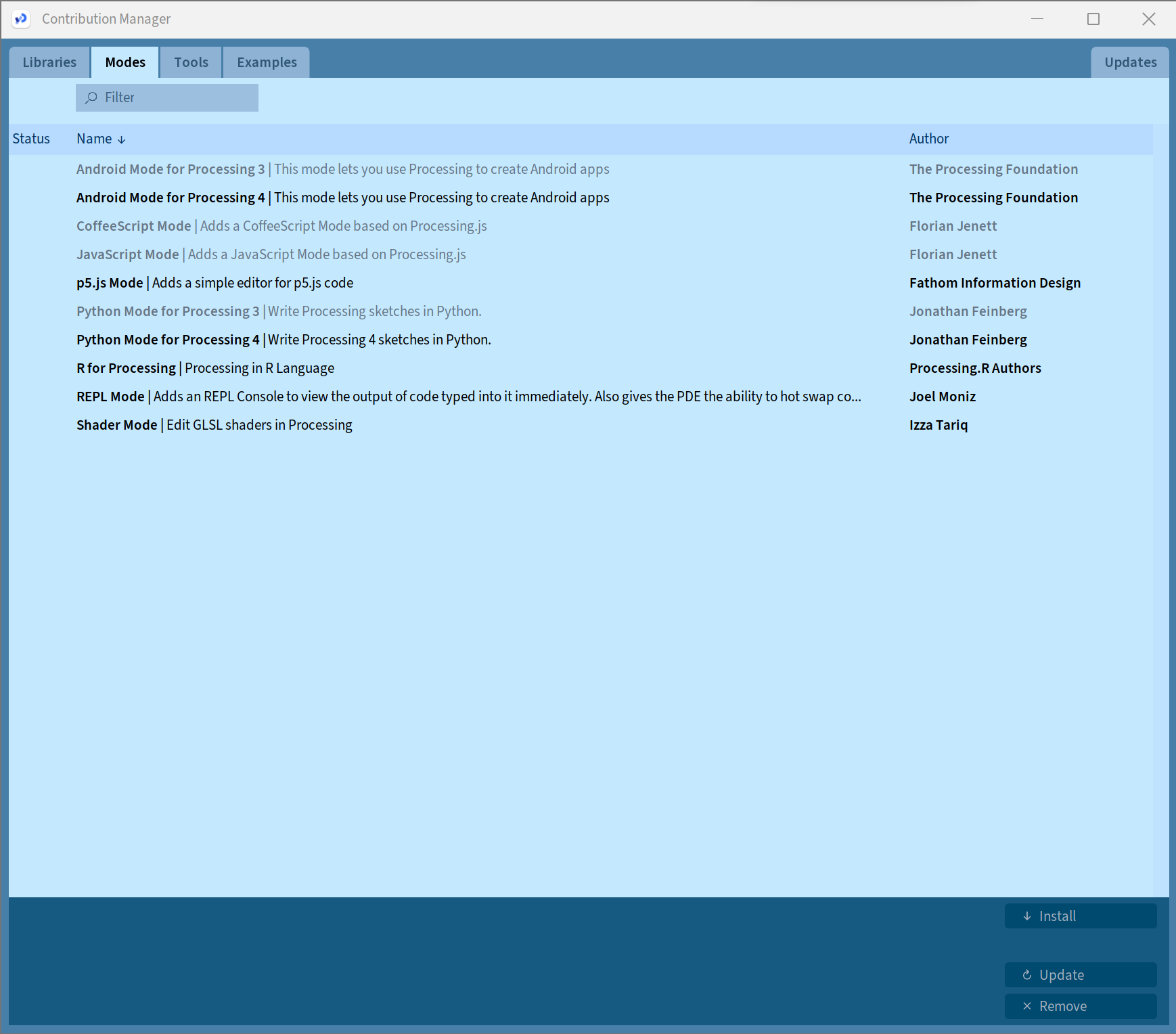Sort list by Status column header
Viewport: 1176px width, 1034px height.
[x=31, y=139]
